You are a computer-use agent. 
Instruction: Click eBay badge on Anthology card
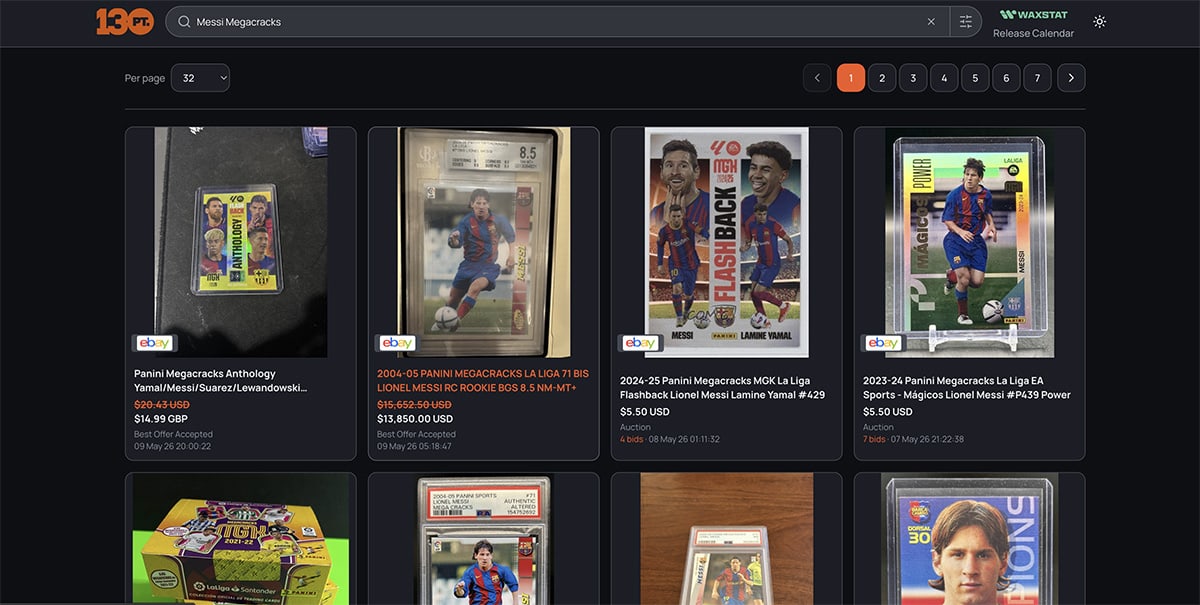click(x=154, y=343)
